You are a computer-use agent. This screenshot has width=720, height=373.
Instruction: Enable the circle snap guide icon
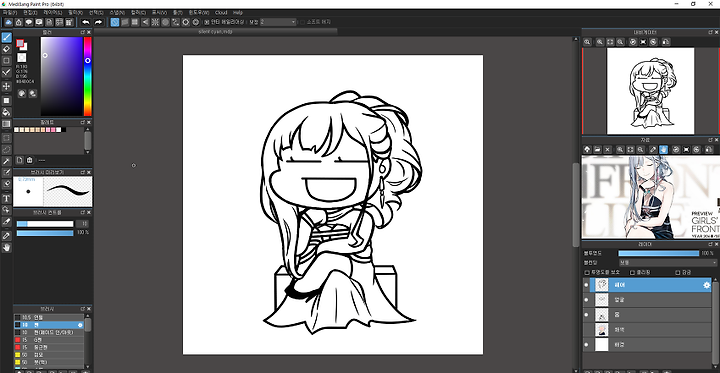165,22
